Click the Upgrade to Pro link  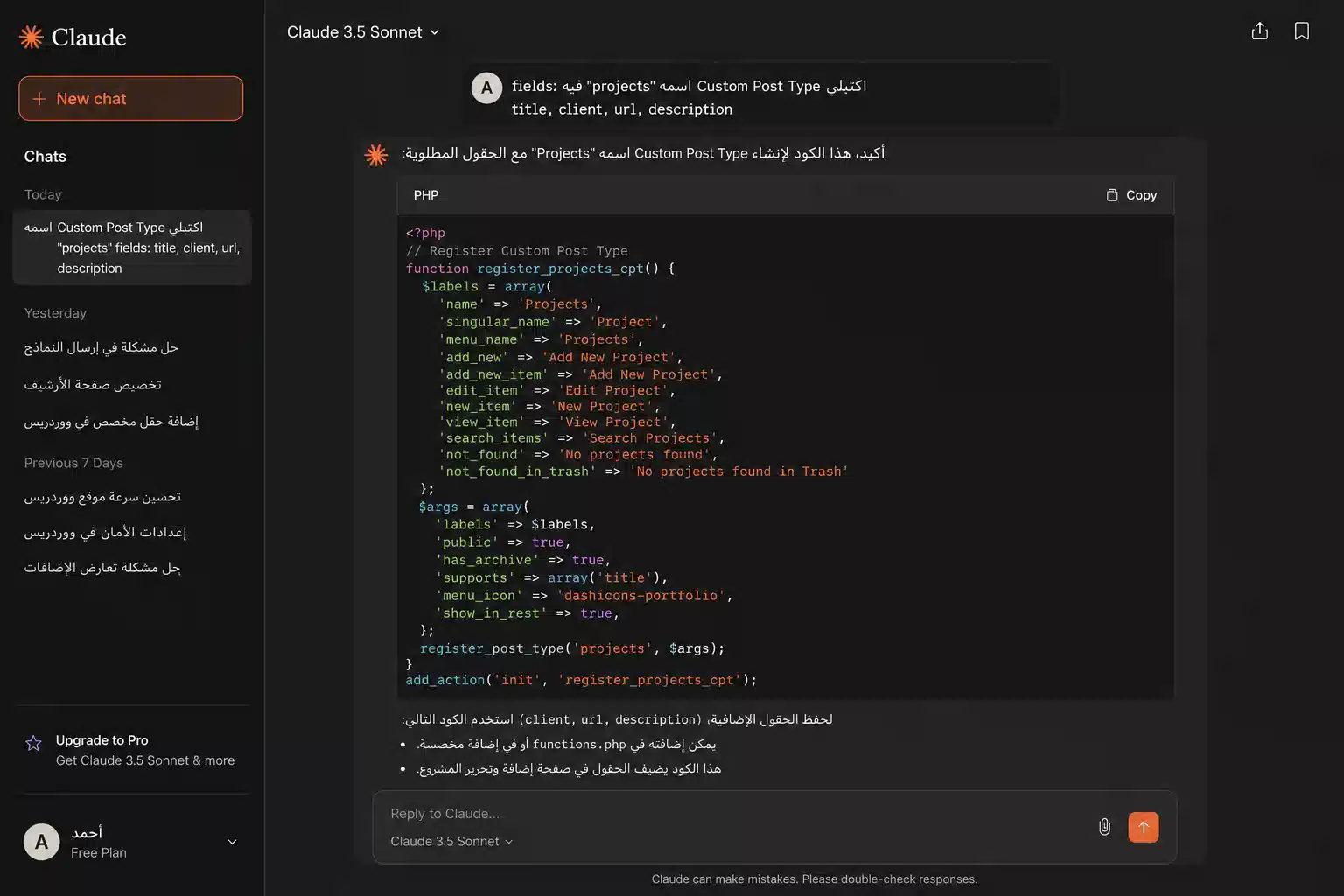tap(102, 740)
